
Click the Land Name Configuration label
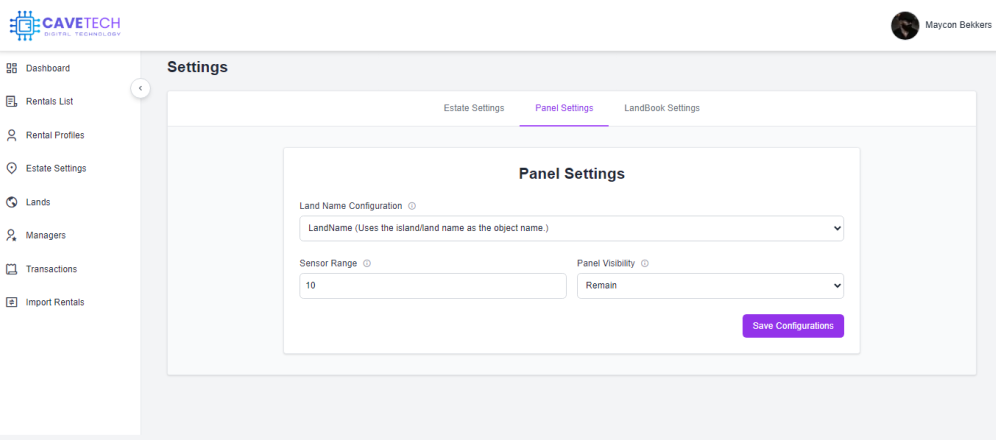pyautogui.click(x=351, y=206)
